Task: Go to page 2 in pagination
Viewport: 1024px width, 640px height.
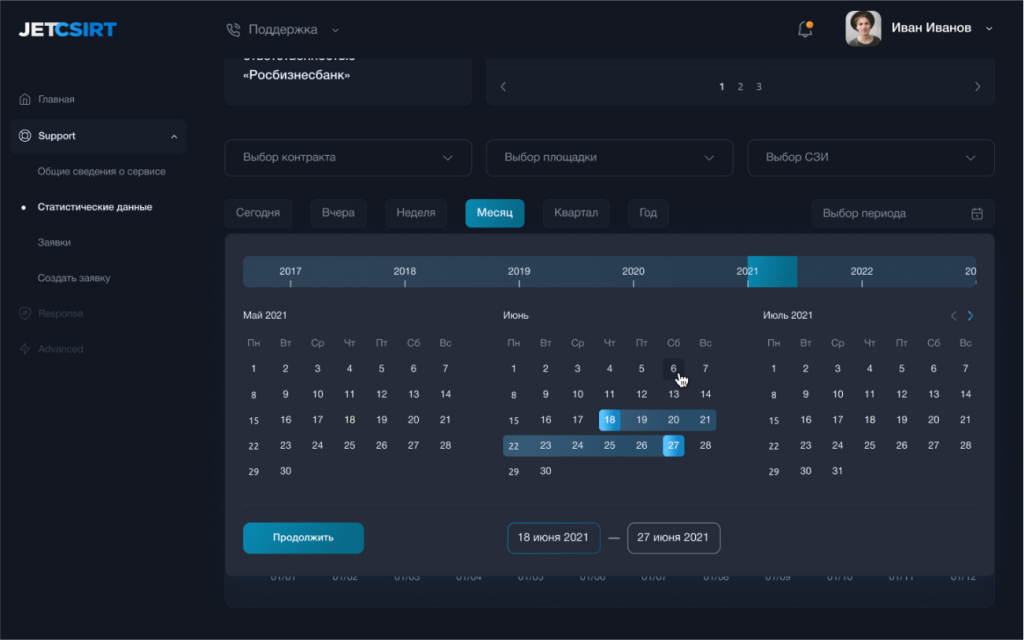Action: [x=740, y=87]
